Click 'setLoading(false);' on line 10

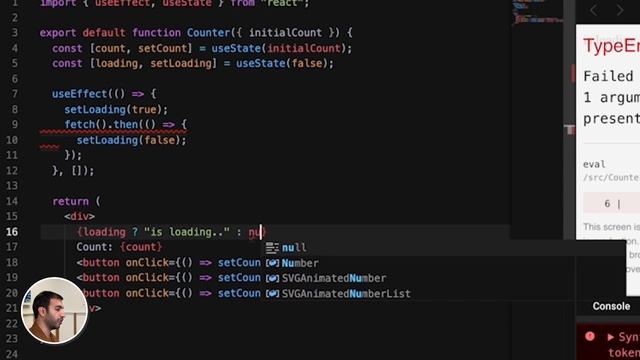pos(131,140)
